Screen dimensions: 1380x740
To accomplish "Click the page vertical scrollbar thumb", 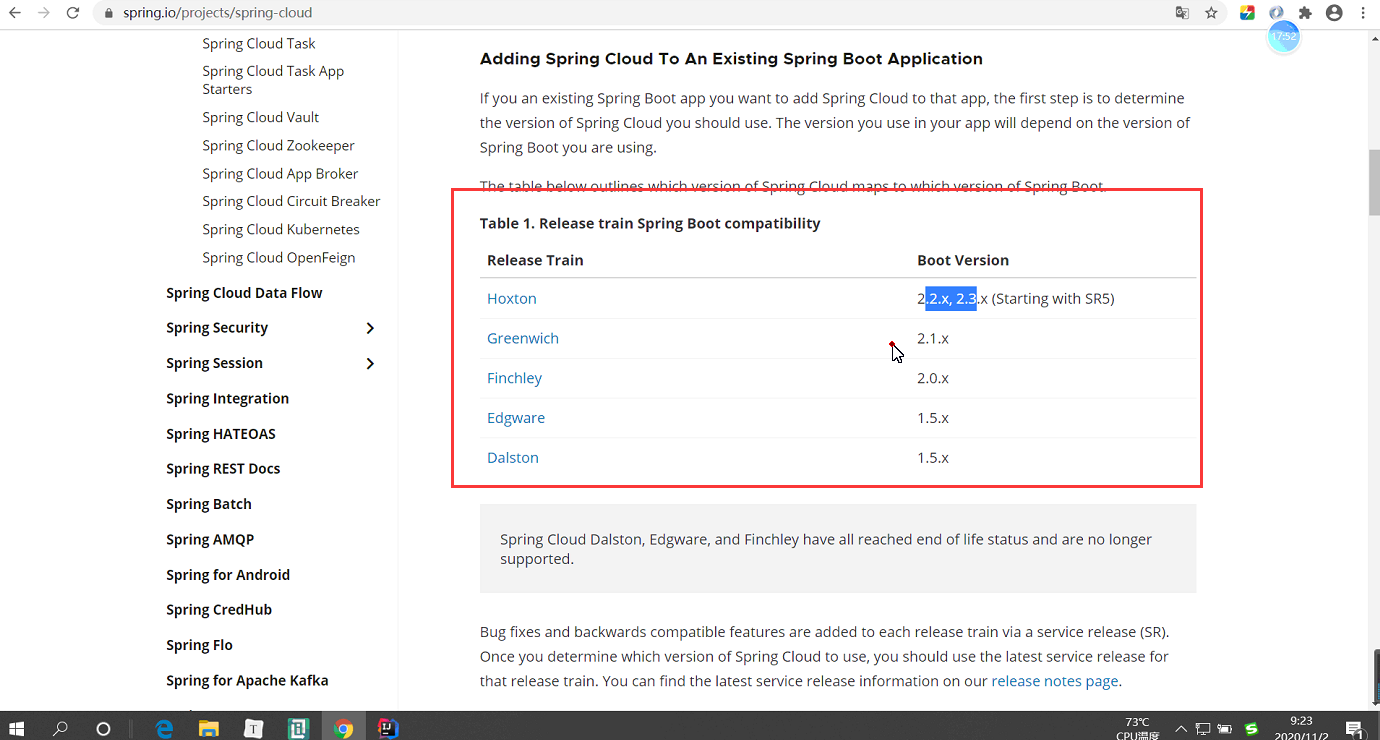I will (x=1374, y=182).
